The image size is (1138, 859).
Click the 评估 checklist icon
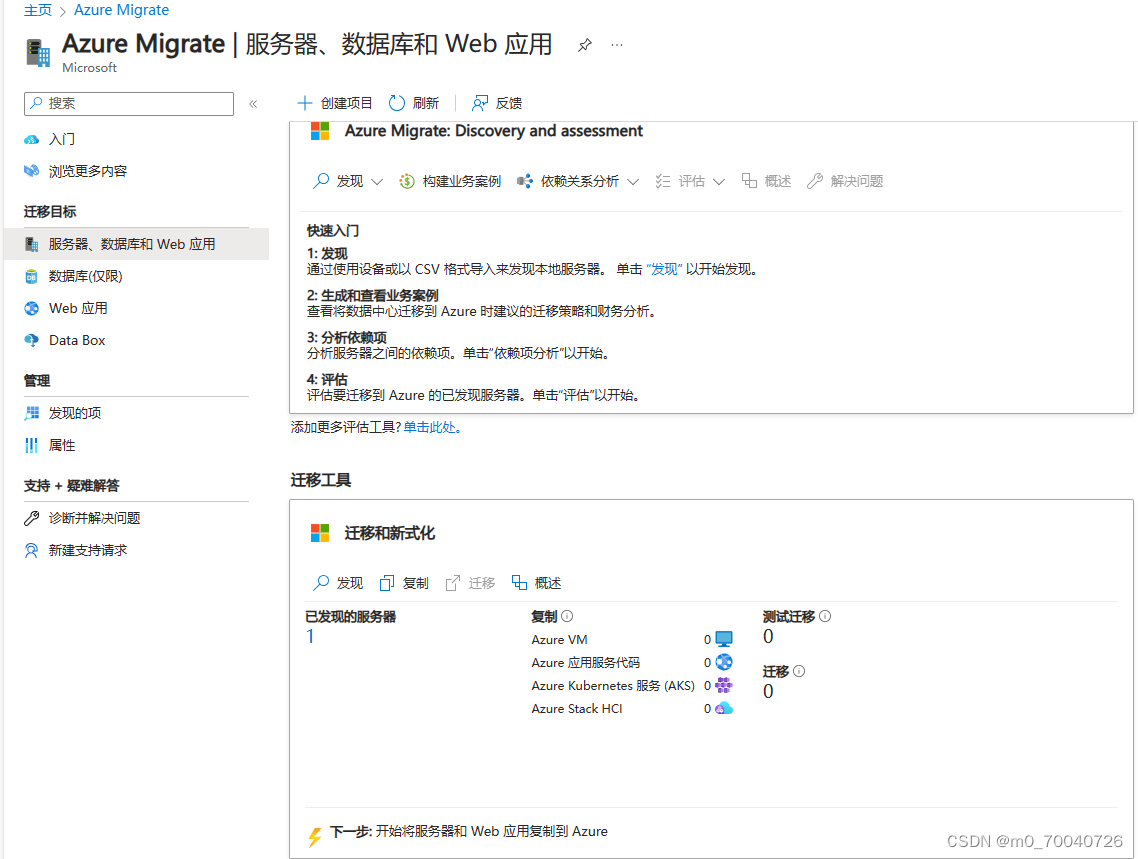[x=663, y=181]
